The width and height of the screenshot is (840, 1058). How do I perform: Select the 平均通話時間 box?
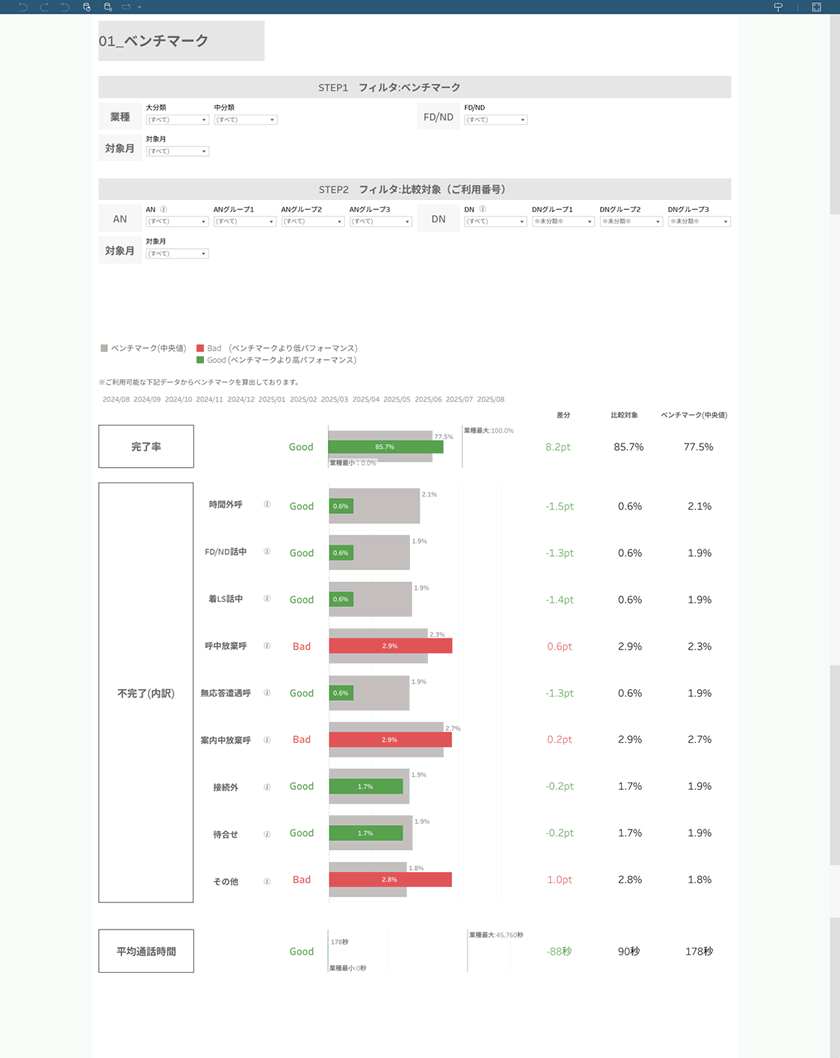pyautogui.click(x=146, y=951)
